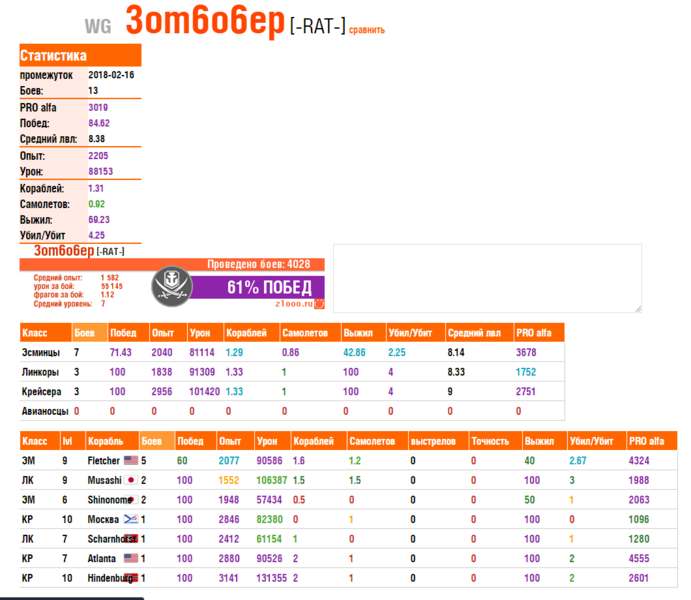Click the orange 'сравнить' compare link

[367, 30]
